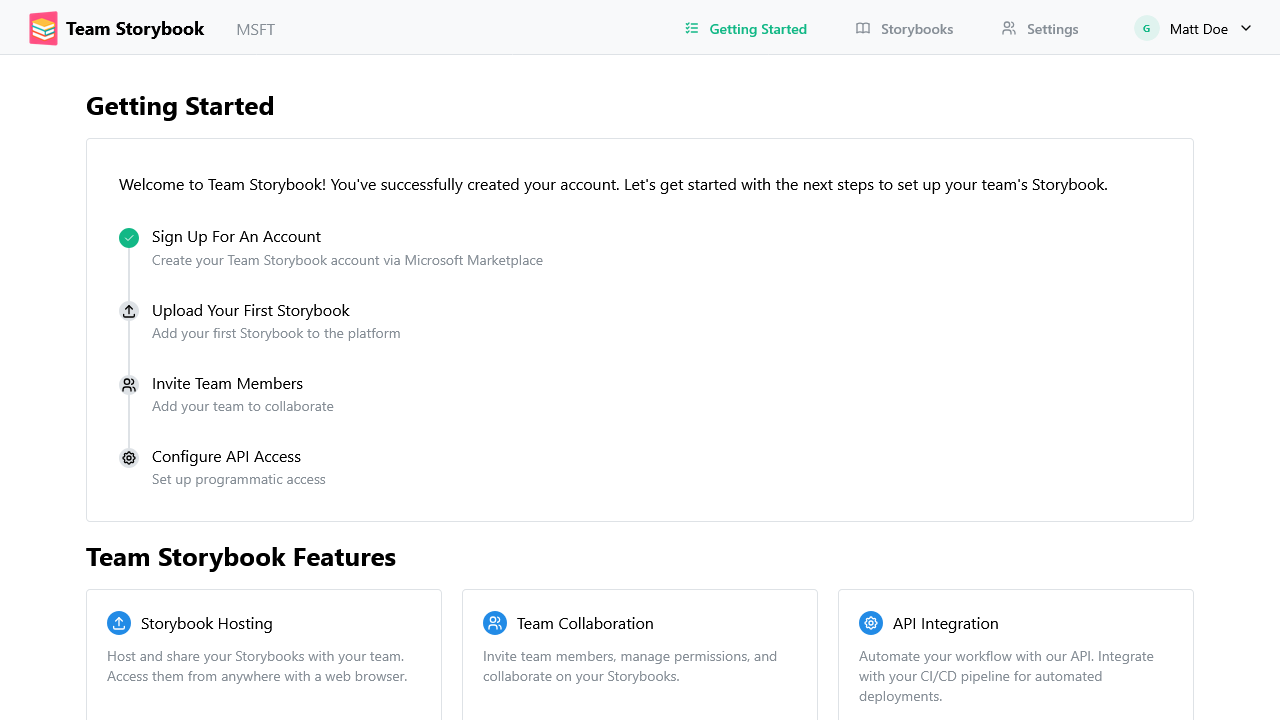
Task: Click the MSFT label near the title
Action: tap(255, 29)
